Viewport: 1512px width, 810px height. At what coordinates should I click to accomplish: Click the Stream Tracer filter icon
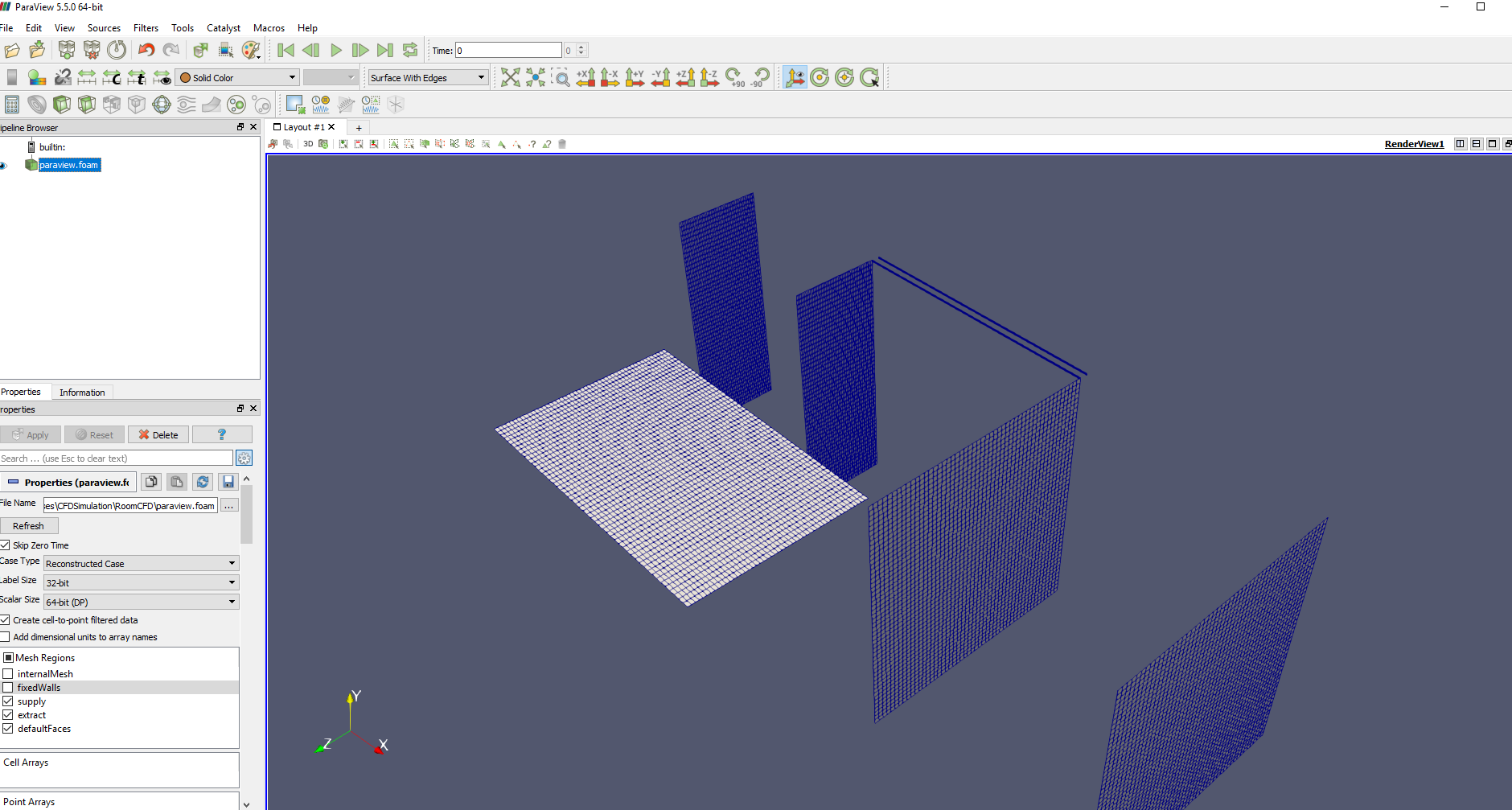coord(187,105)
